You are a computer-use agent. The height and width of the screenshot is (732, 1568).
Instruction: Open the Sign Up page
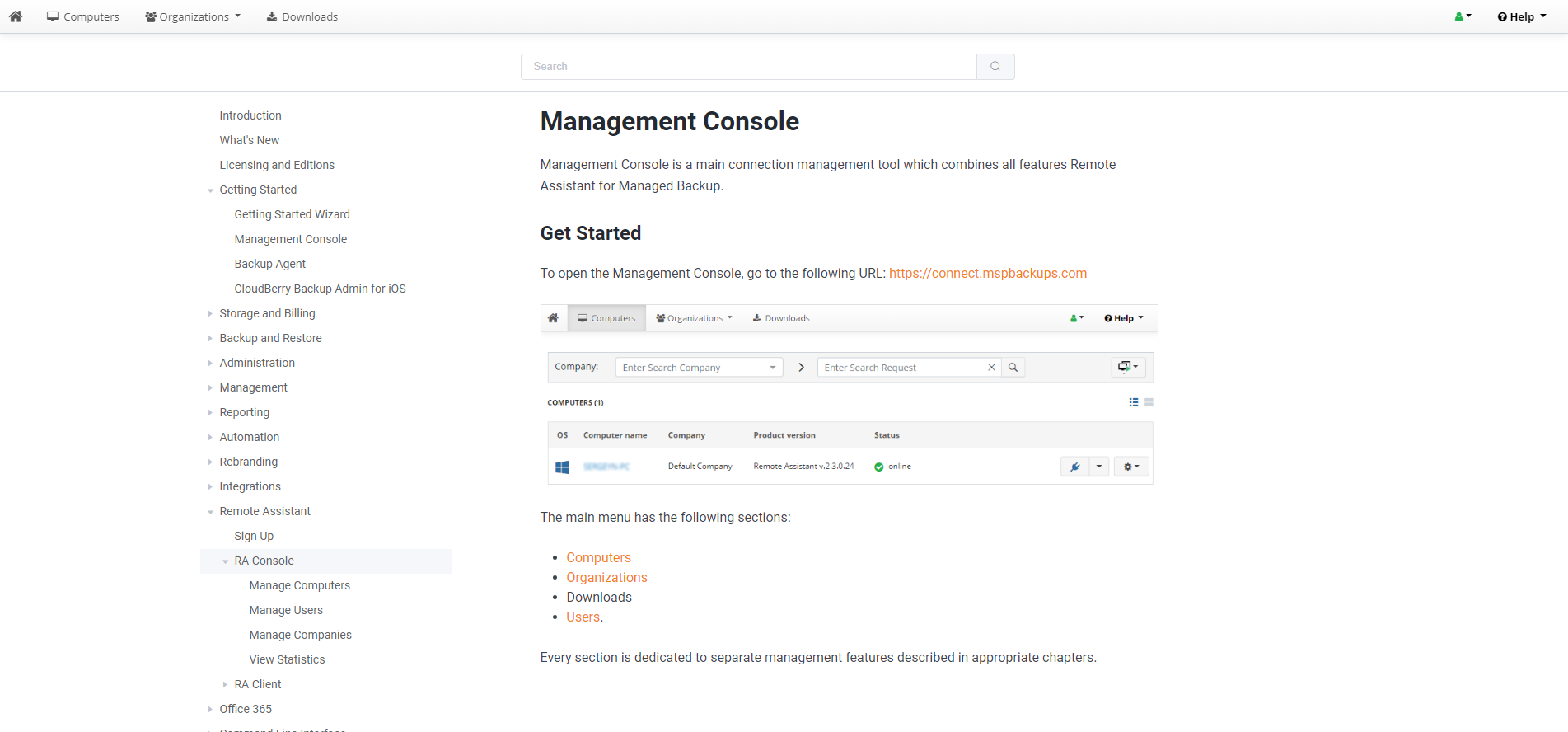coord(254,536)
